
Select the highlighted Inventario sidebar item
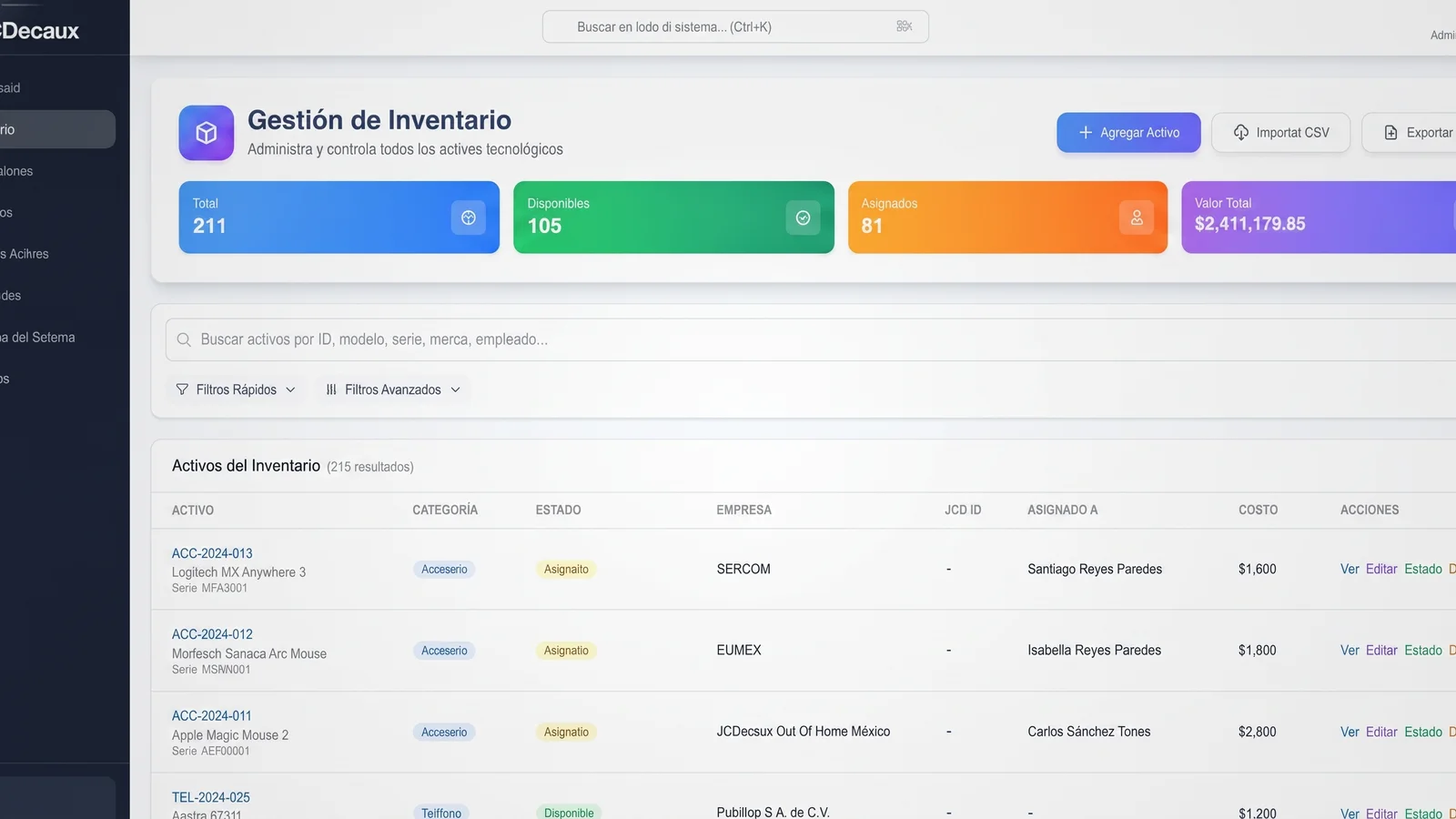(x=57, y=129)
